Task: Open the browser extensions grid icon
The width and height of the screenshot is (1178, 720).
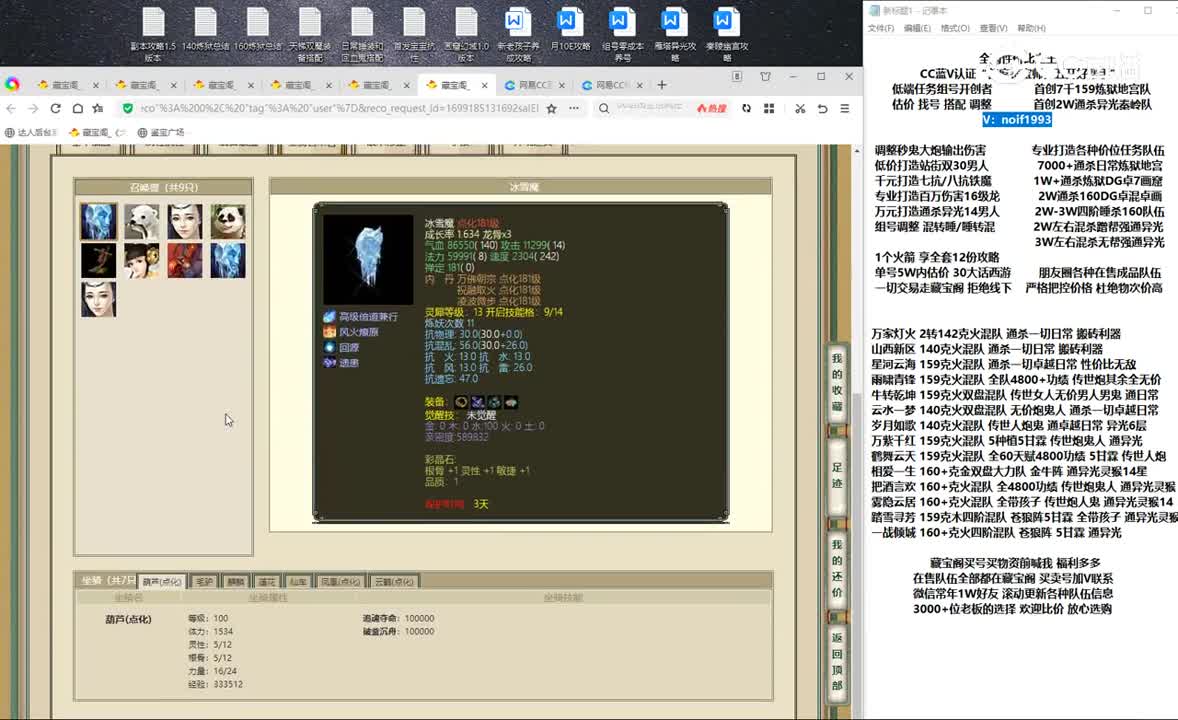Action: tap(769, 108)
